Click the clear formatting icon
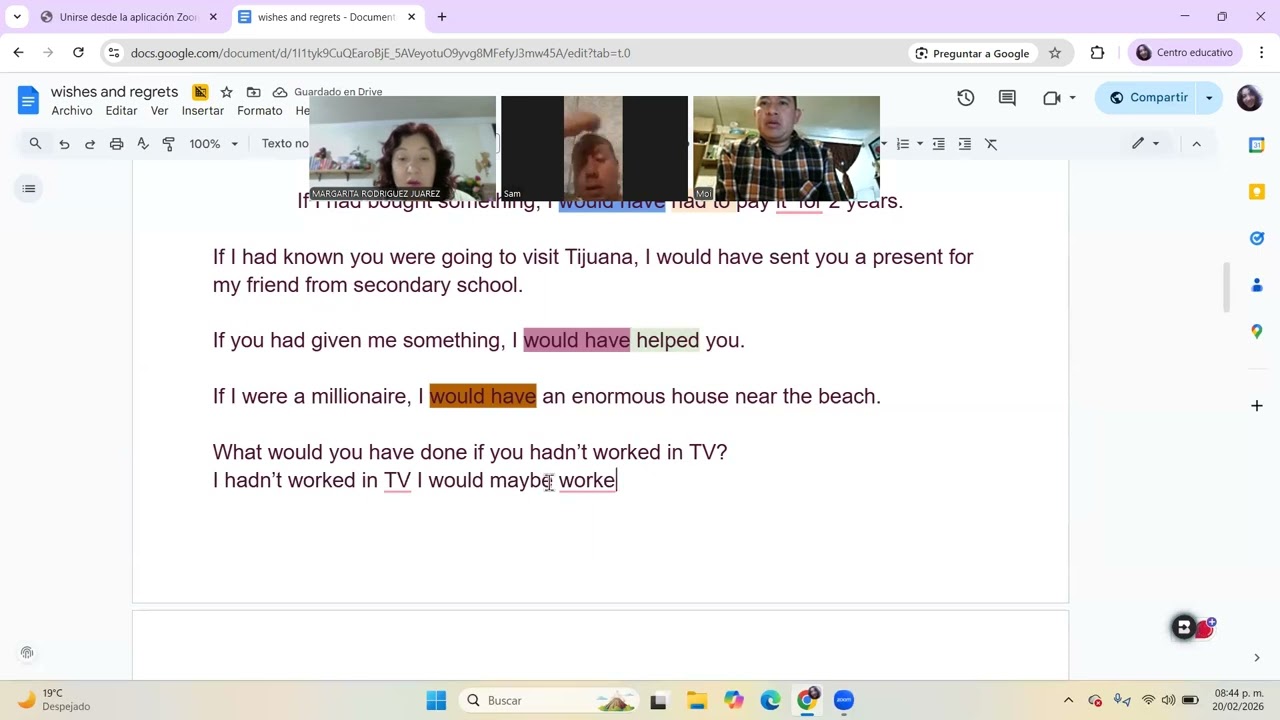1280x720 pixels. pos(991,144)
